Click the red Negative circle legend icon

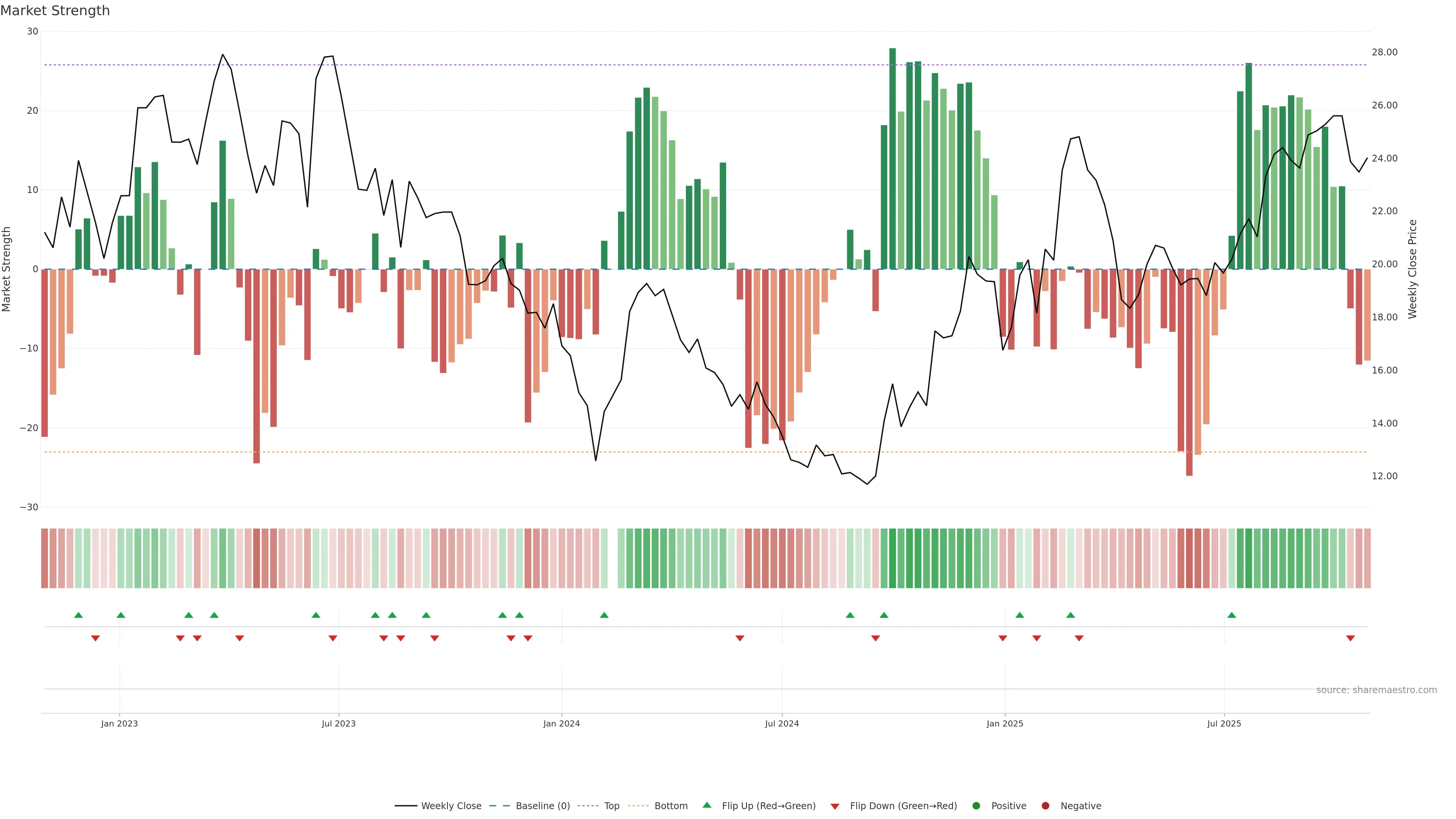coord(1045,805)
